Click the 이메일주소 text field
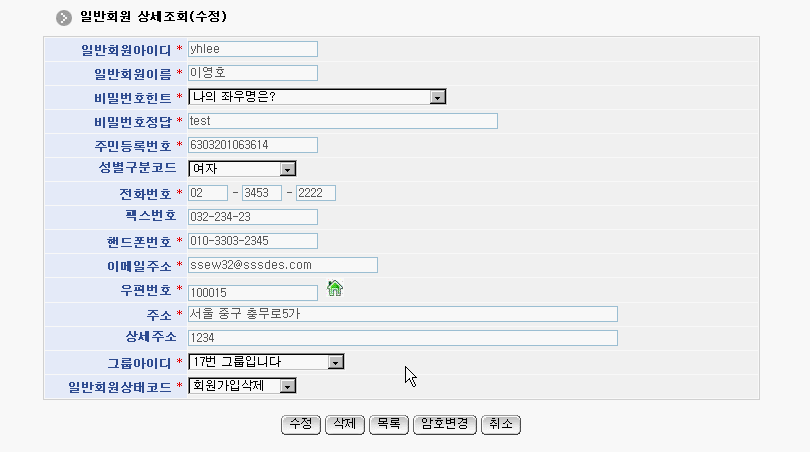The image size is (810, 452). point(282,265)
